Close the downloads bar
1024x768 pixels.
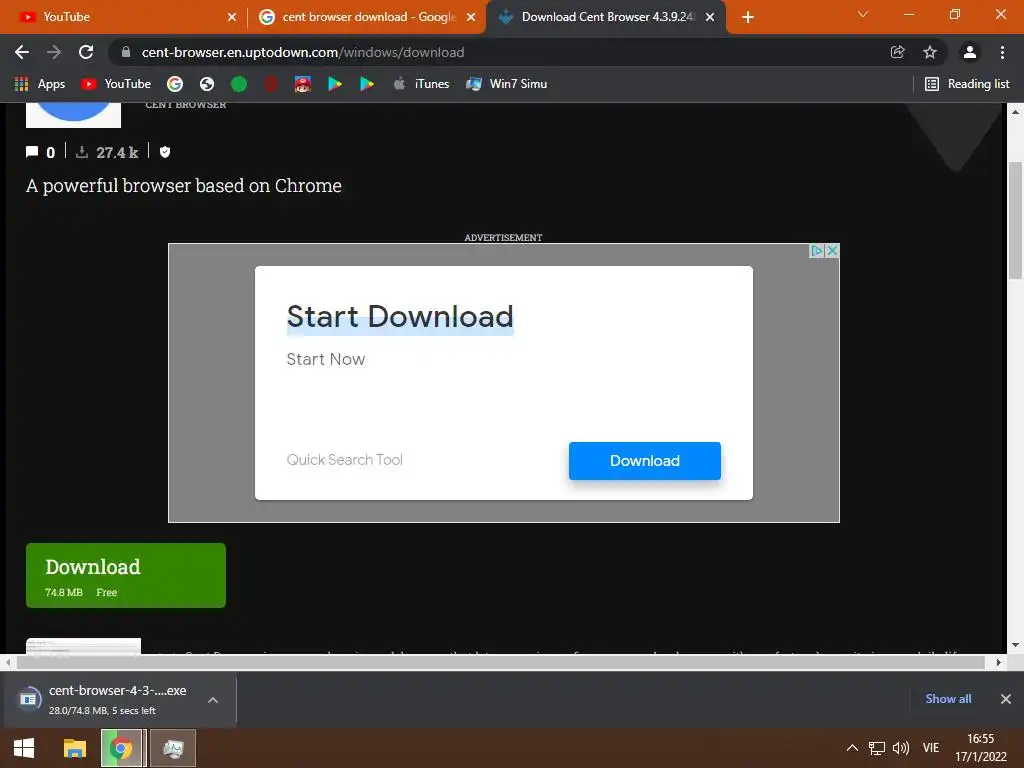[1006, 699]
